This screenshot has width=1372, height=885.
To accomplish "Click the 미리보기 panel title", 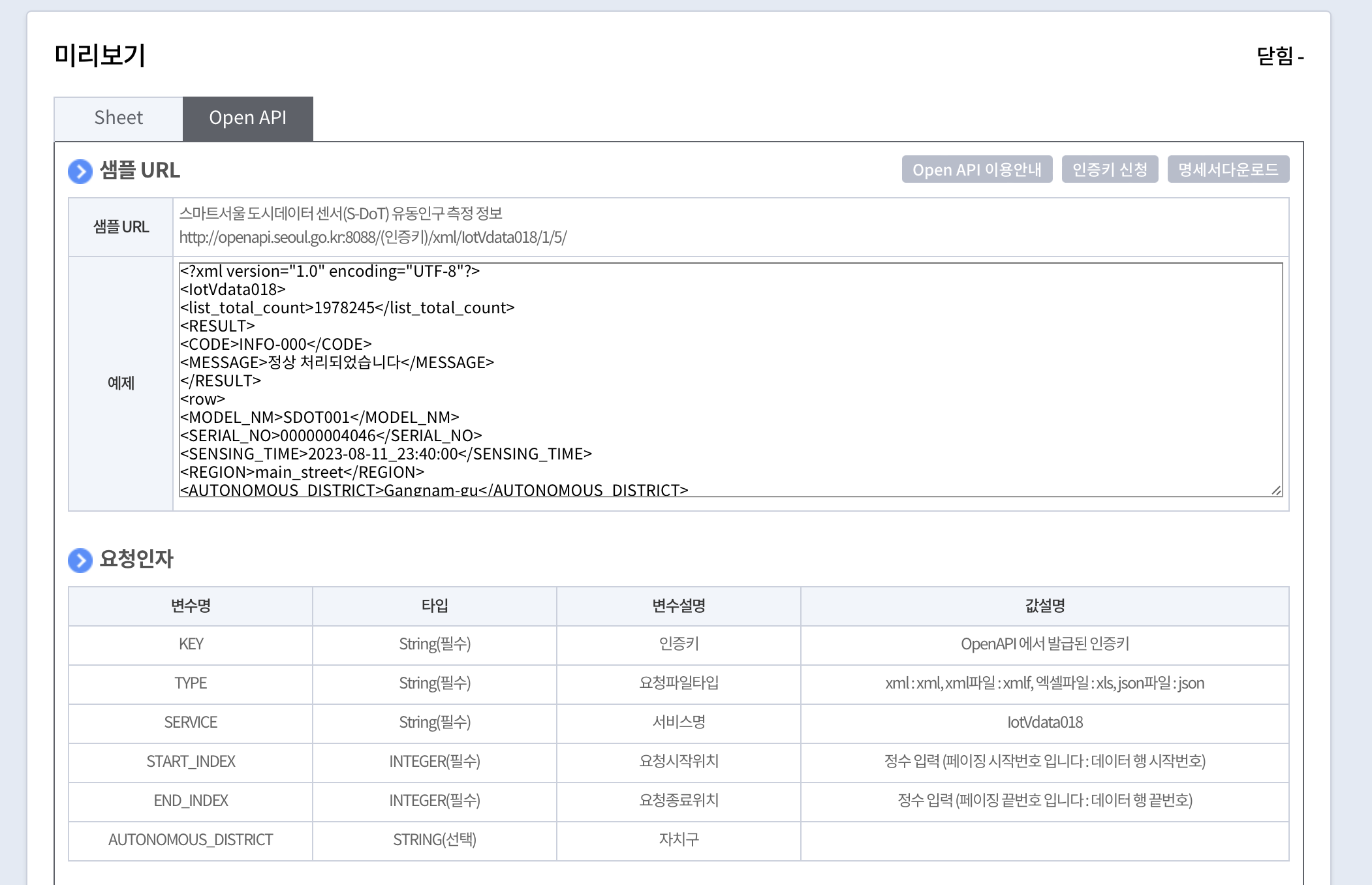I will (100, 55).
